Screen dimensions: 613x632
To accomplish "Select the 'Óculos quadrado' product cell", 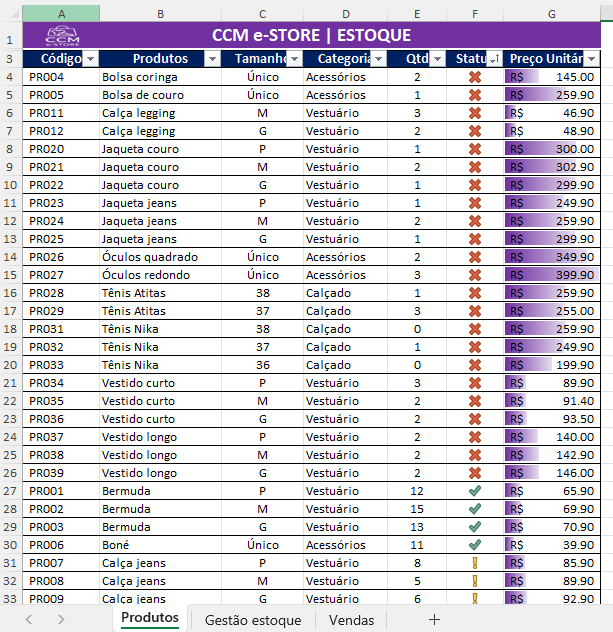I will pyautogui.click(x=160, y=257).
